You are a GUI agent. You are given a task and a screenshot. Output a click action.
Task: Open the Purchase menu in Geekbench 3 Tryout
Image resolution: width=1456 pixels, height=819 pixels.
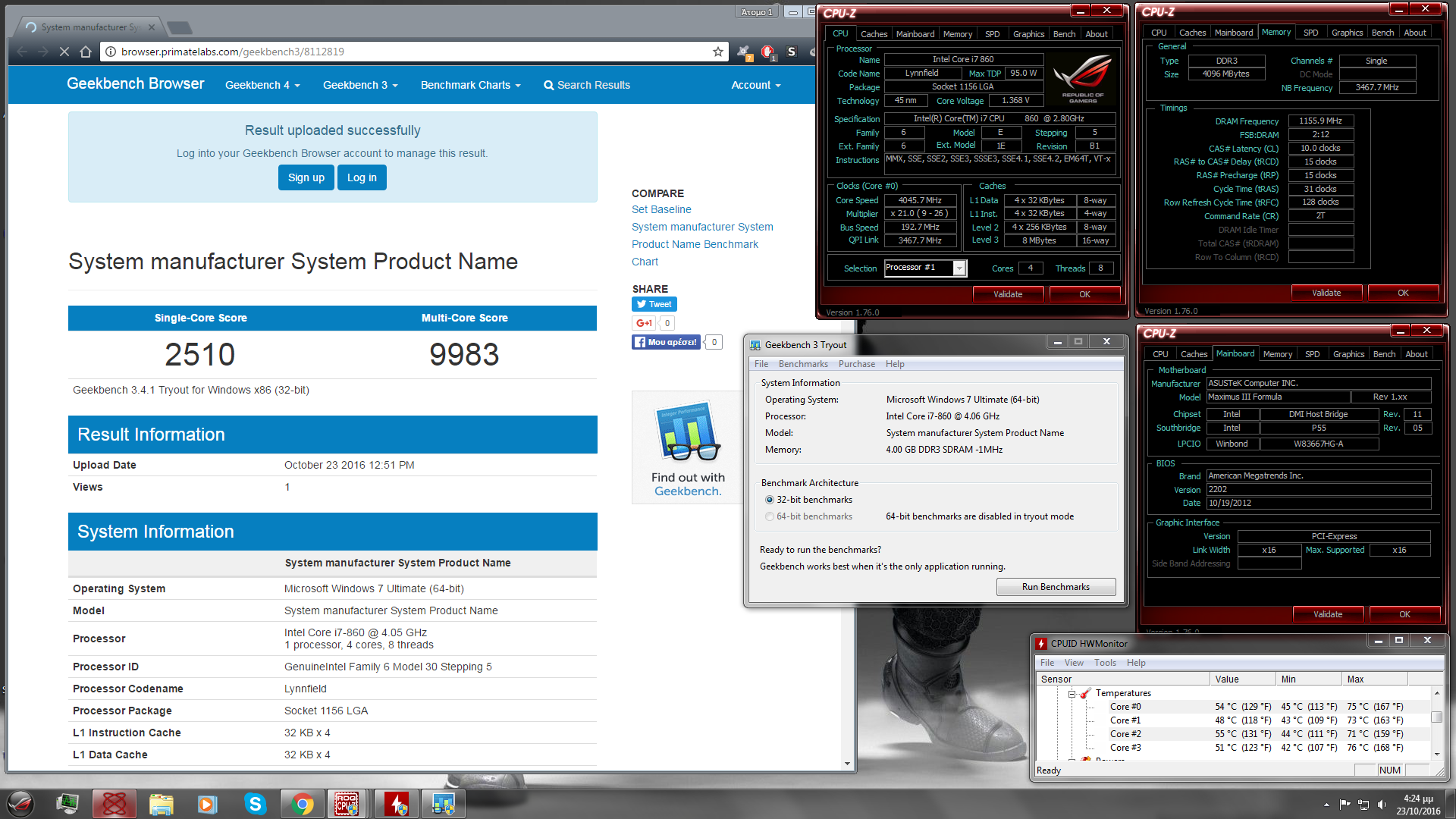pyautogui.click(x=856, y=364)
